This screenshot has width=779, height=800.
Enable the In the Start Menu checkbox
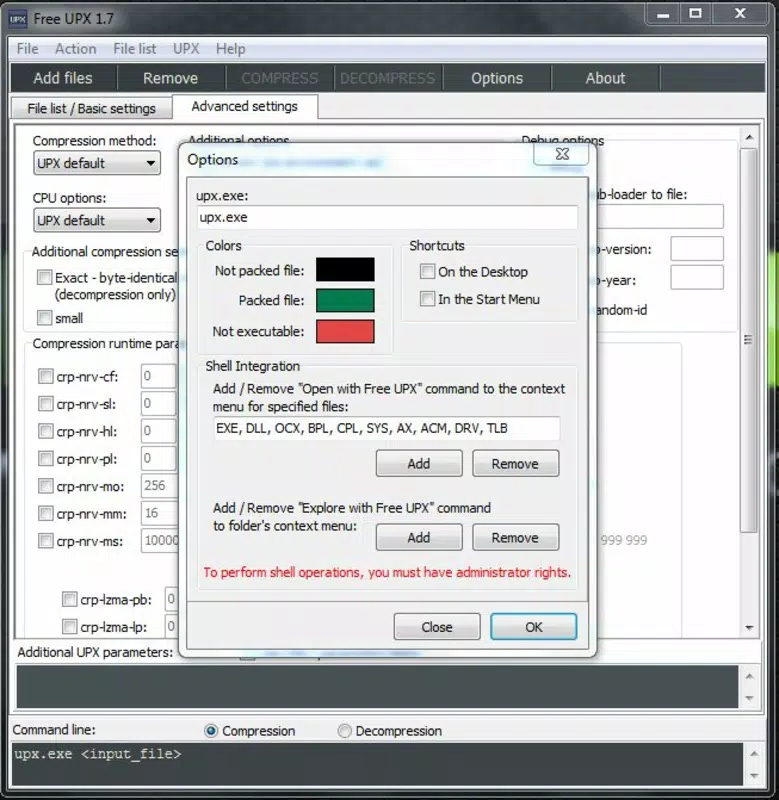[x=428, y=299]
